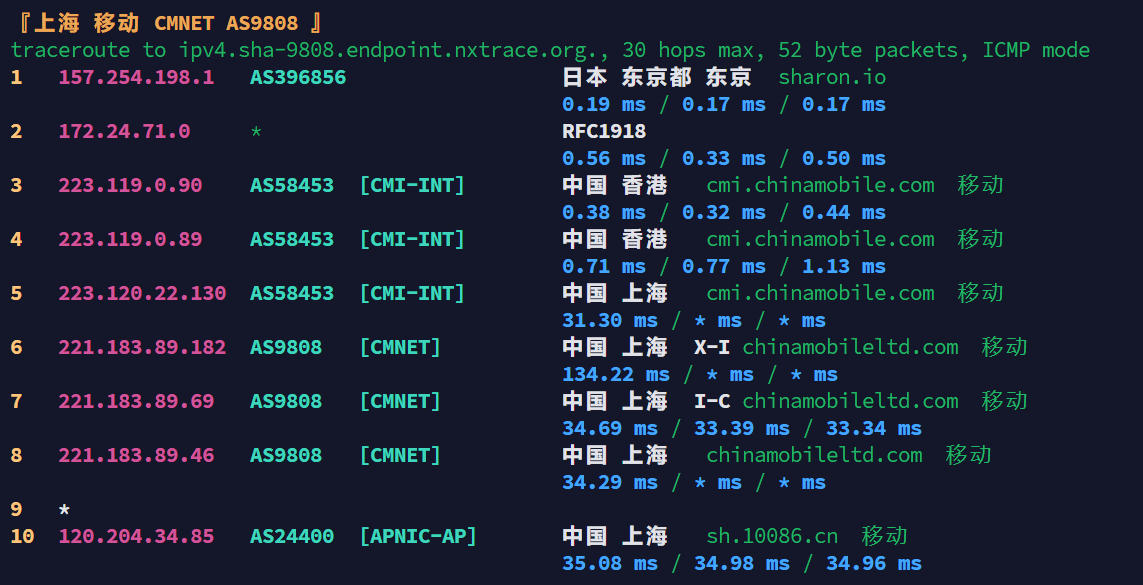Image resolution: width=1143 pixels, height=585 pixels.
Task: Select the AS24400 AS number
Action: pyautogui.click(x=292, y=536)
